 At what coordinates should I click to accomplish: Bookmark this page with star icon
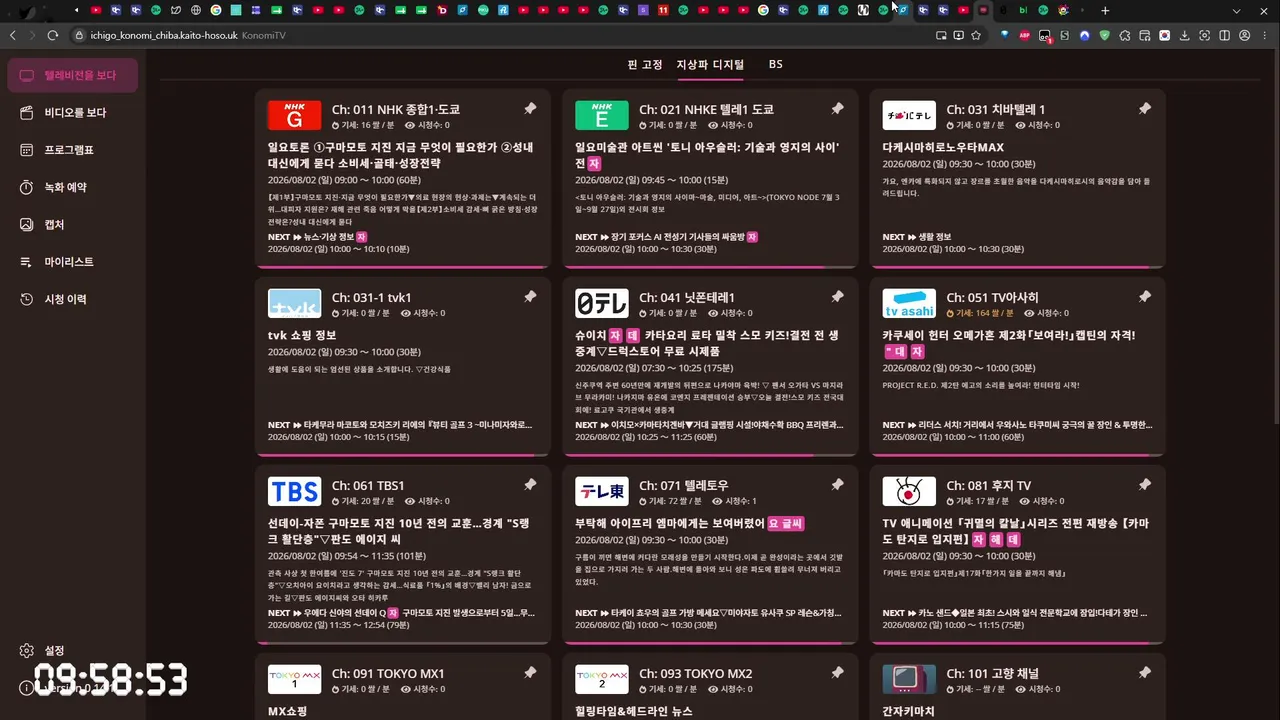click(x=976, y=35)
